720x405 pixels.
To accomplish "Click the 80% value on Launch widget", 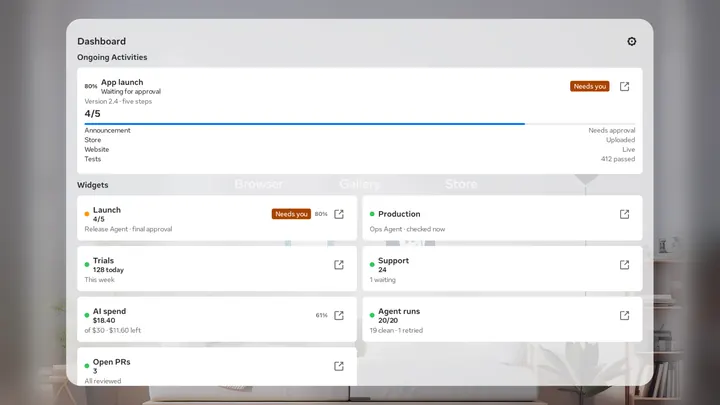I will [x=321, y=214].
